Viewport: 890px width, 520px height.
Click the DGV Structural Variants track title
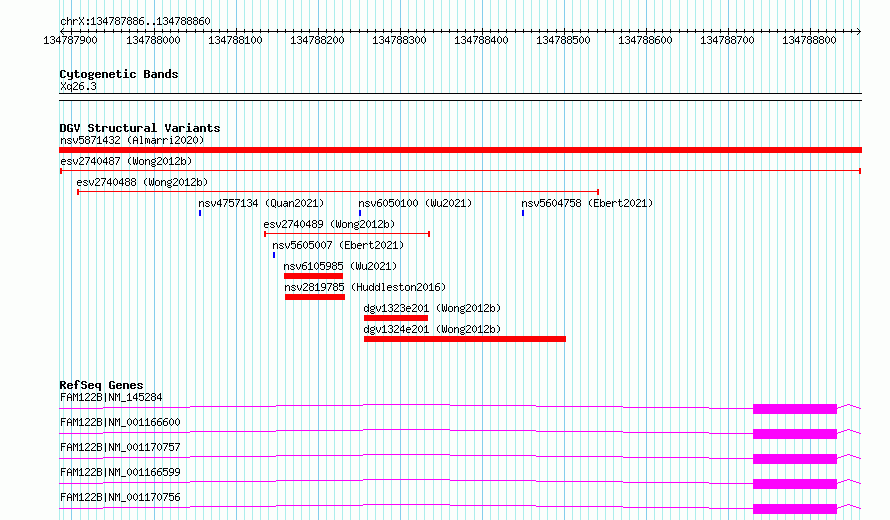point(140,128)
